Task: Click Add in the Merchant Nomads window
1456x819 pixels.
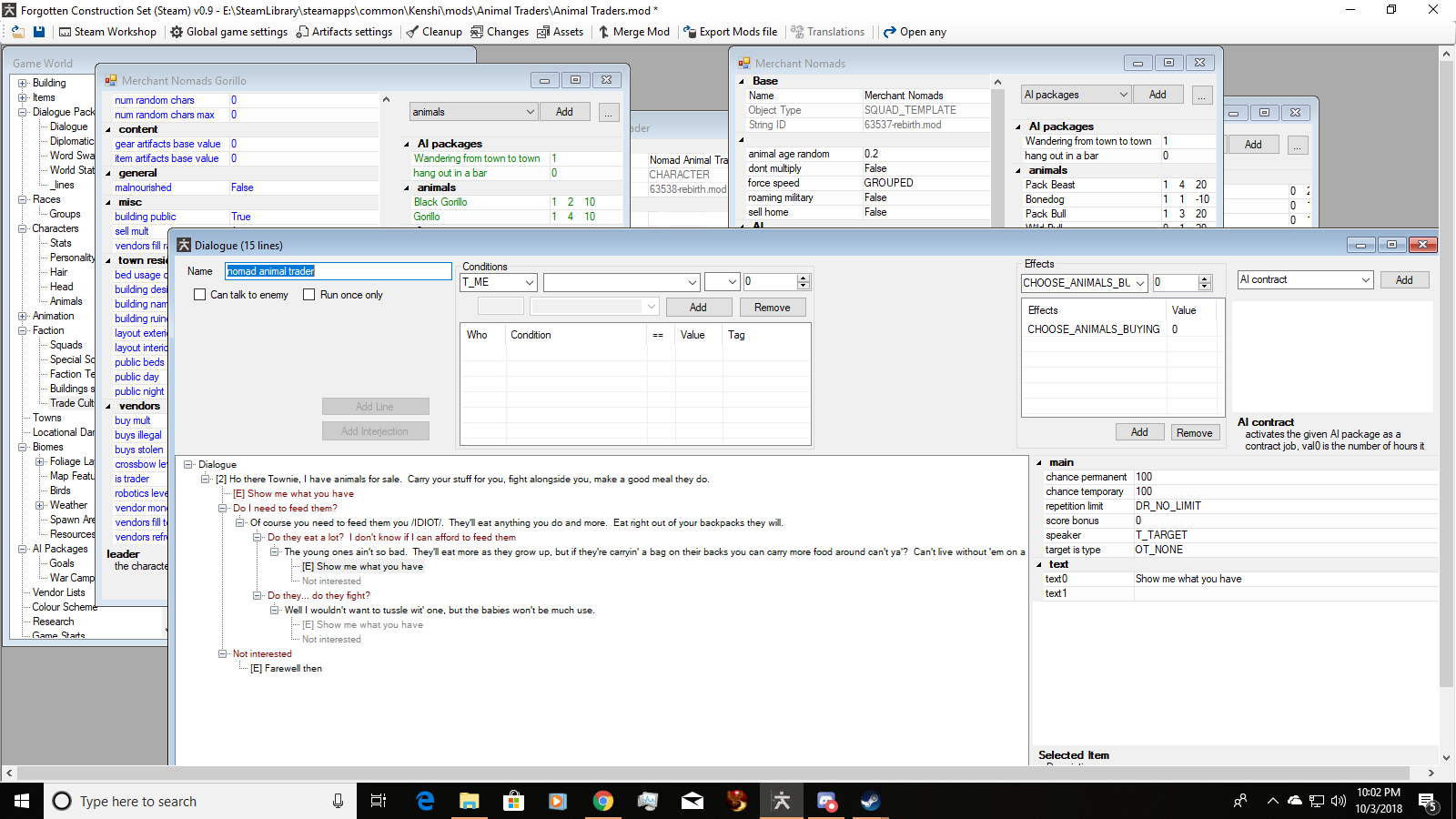Action: (1158, 95)
